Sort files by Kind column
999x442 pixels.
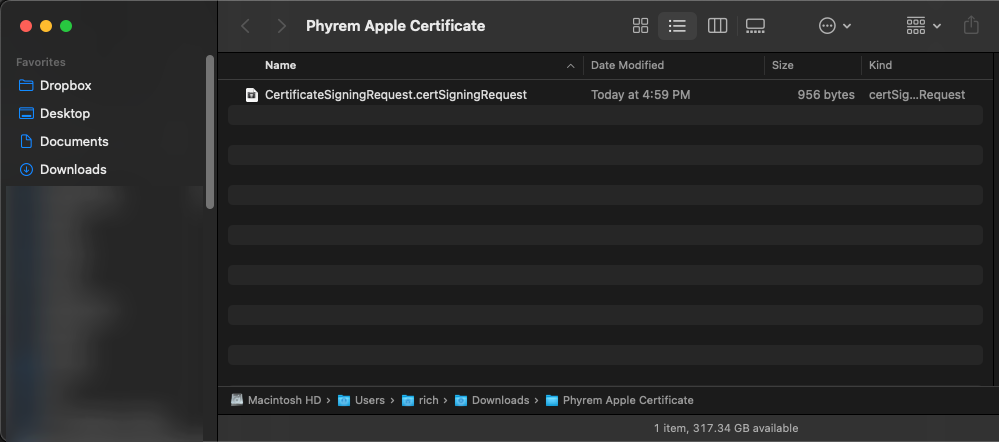pos(880,65)
